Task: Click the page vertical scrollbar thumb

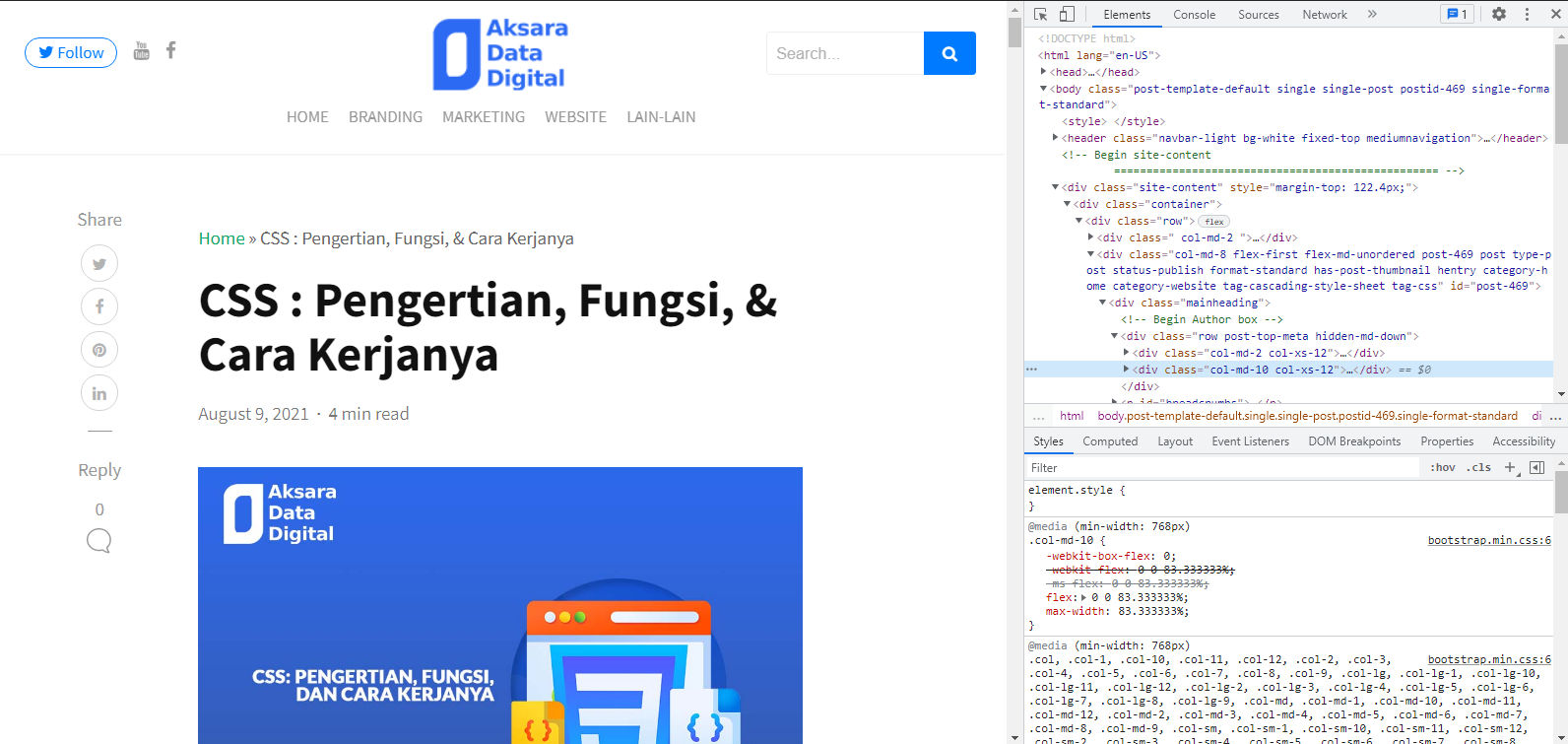Action: [1014, 33]
